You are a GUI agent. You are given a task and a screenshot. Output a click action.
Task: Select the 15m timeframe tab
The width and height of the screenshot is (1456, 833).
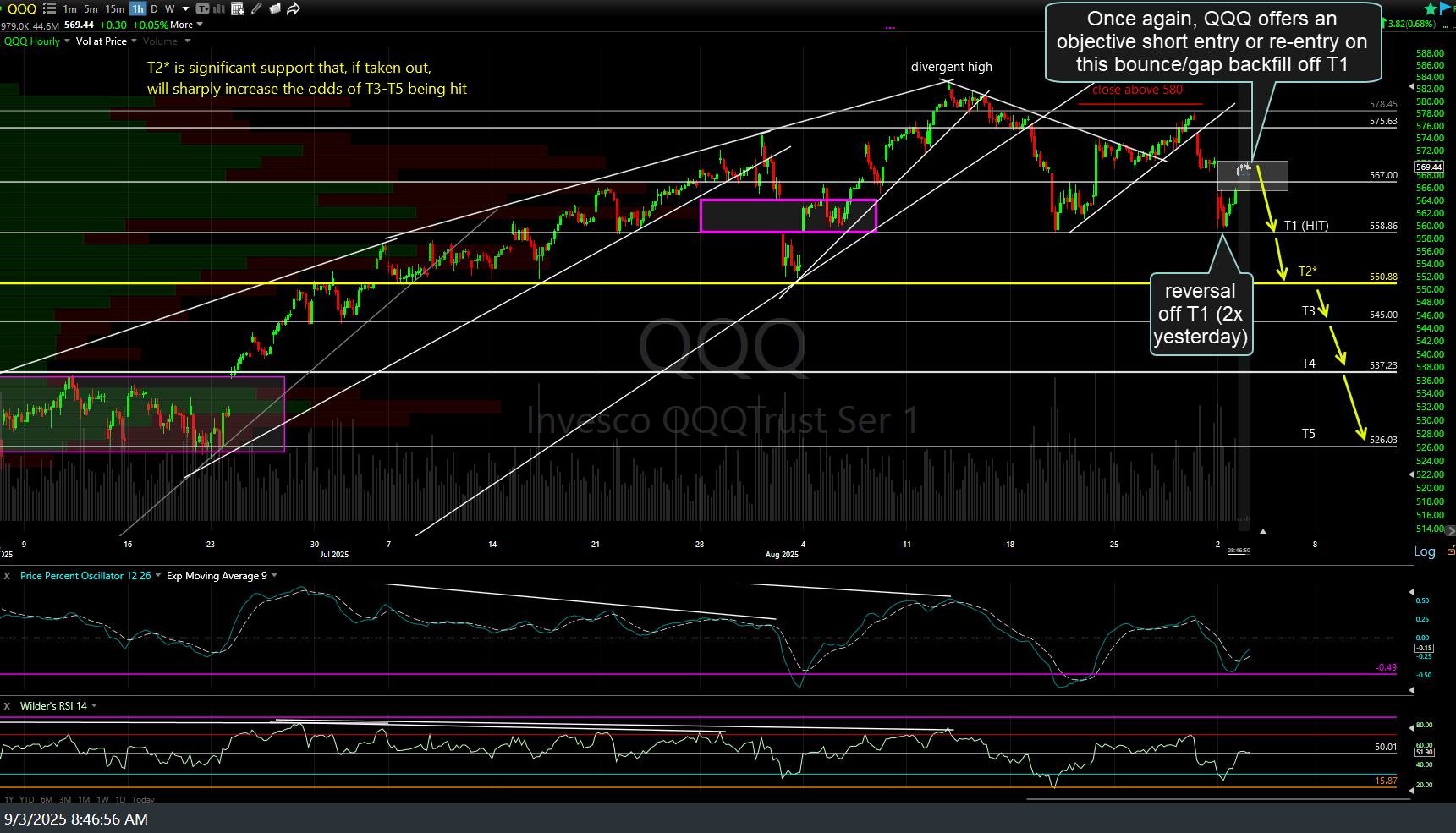pyautogui.click(x=114, y=8)
